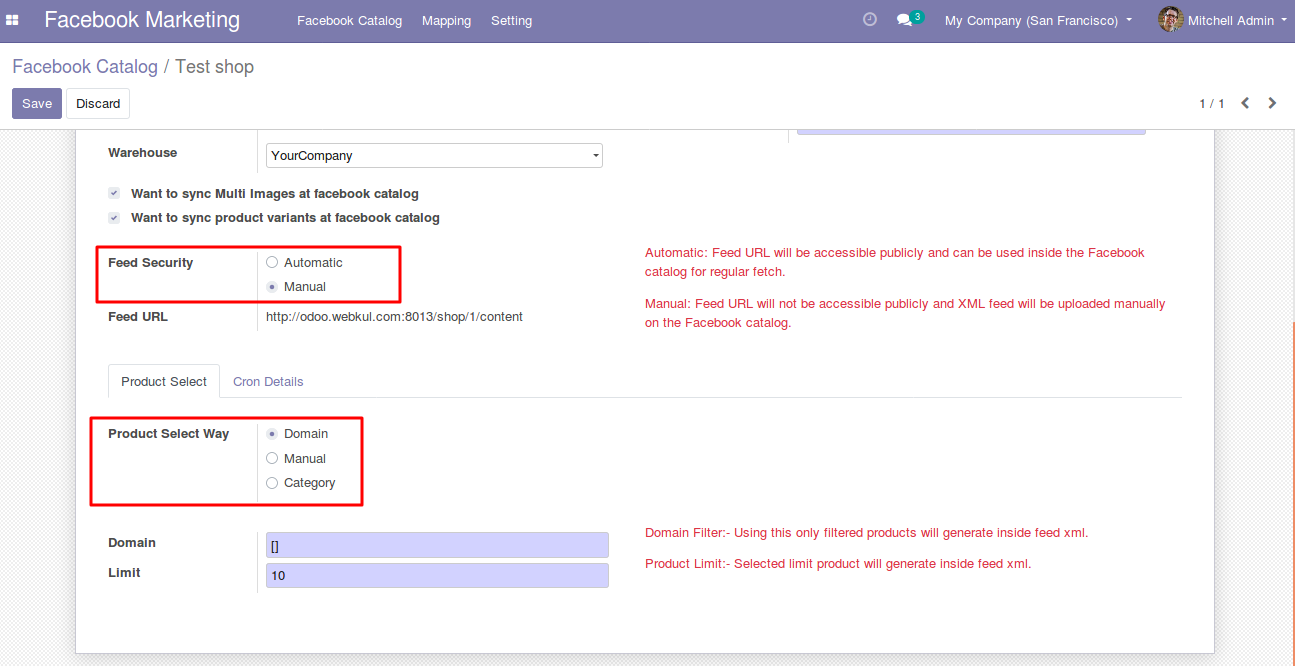Go to next record arrow
Viewport: 1295px width, 666px height.
coord(1272,103)
